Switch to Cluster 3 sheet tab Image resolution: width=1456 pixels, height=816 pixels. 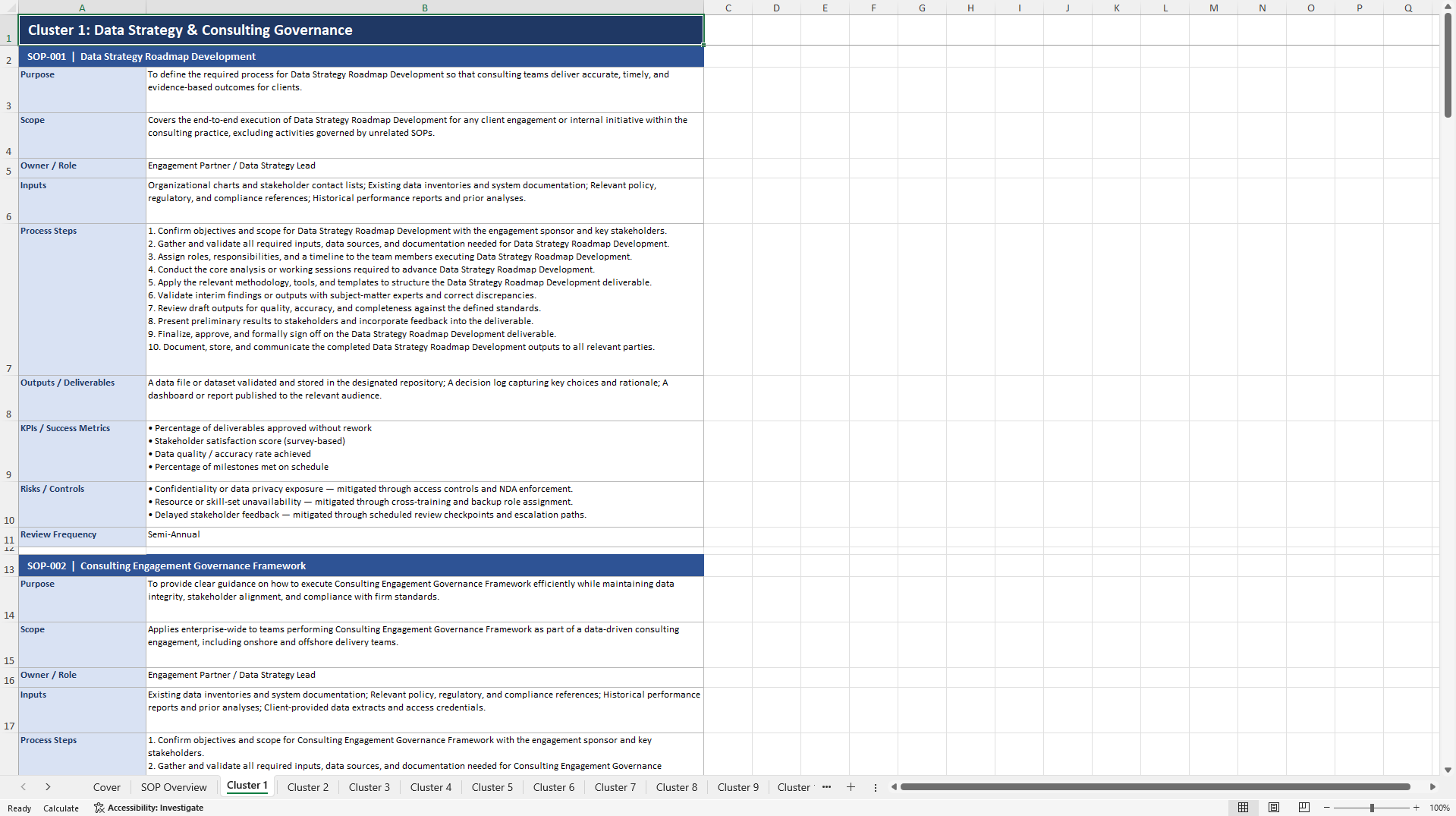[x=370, y=787]
